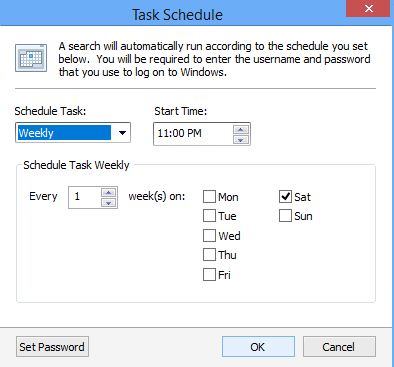Check the Wed day box
This screenshot has height=367, width=394.
209,236
